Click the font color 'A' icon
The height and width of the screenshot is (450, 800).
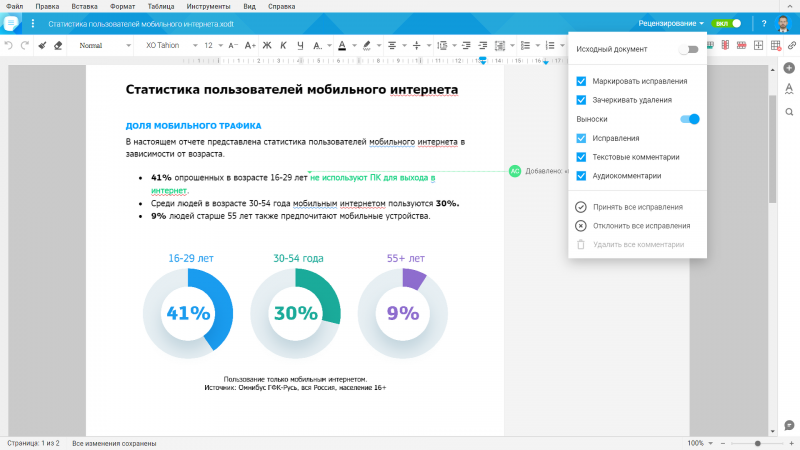click(x=342, y=45)
